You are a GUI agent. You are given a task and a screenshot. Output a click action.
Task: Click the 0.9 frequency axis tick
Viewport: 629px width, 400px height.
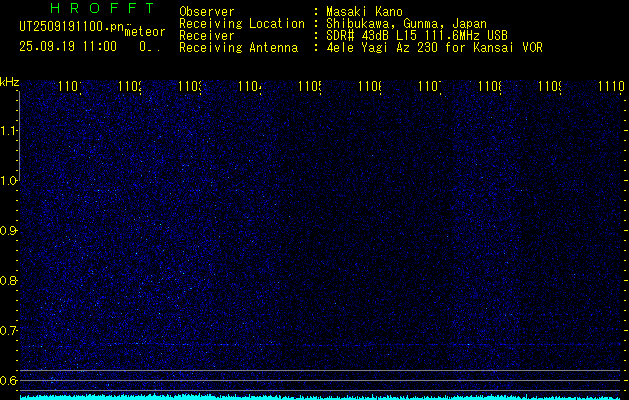coord(9,231)
